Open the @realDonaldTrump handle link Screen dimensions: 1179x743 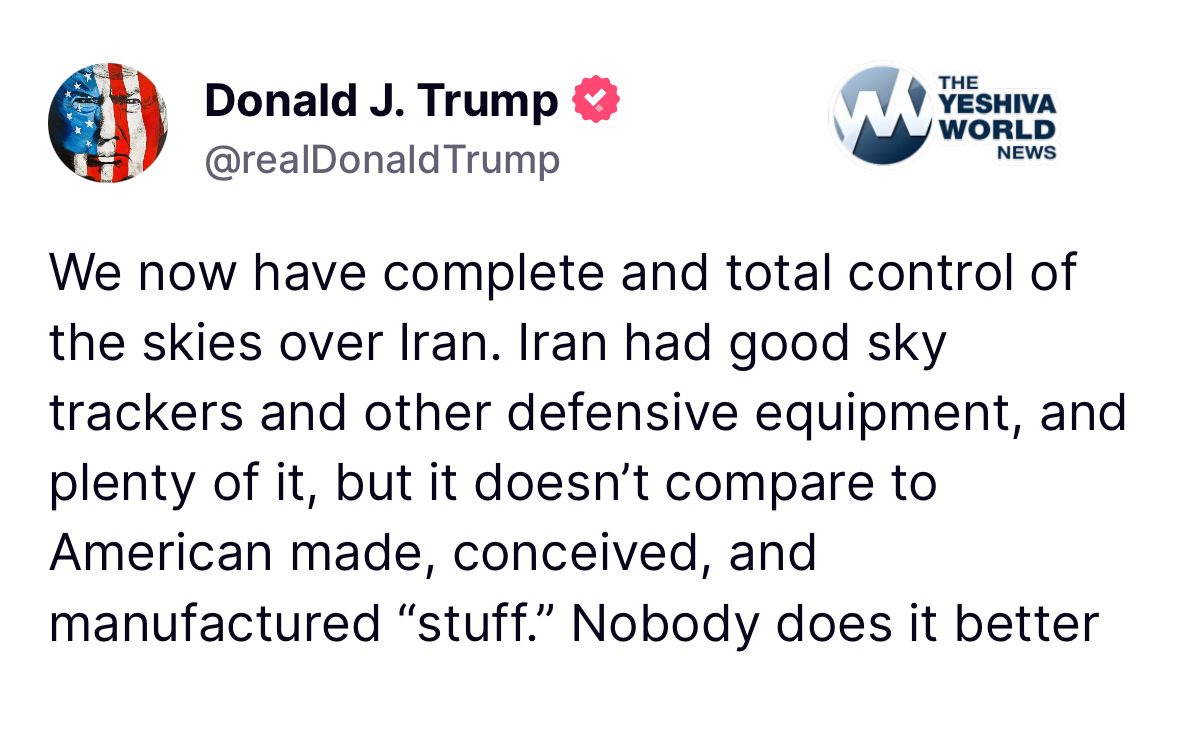click(381, 160)
